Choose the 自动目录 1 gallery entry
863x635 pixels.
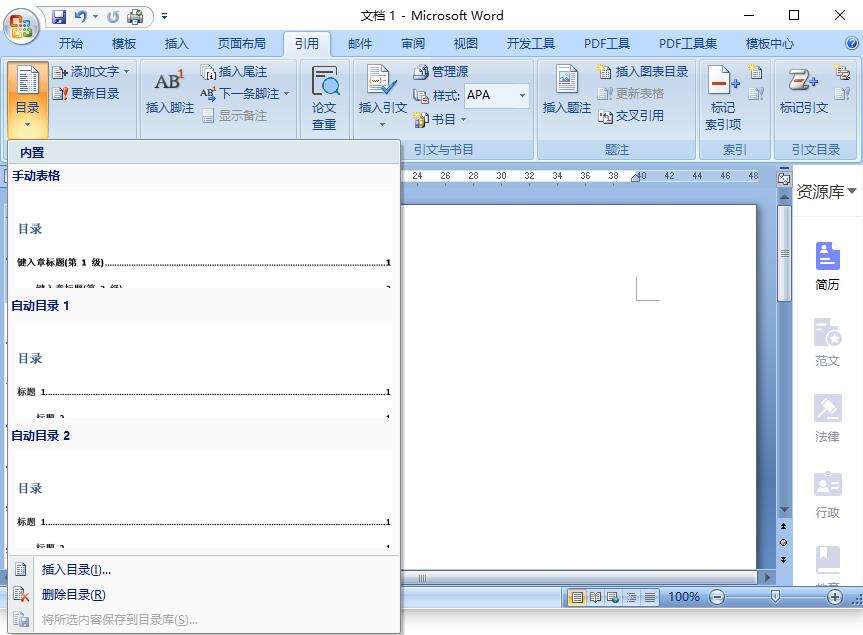pyautogui.click(x=201, y=358)
